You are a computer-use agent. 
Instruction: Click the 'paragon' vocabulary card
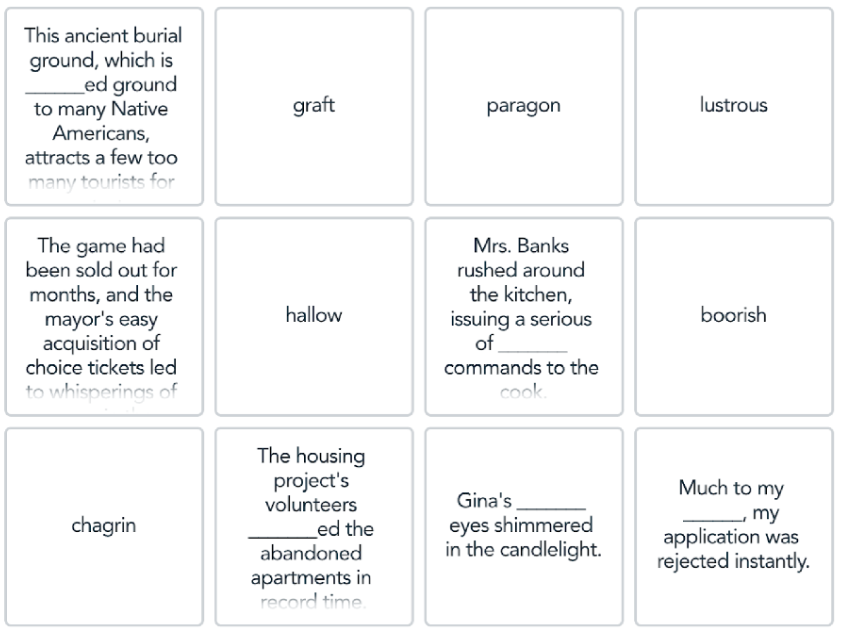click(x=523, y=105)
